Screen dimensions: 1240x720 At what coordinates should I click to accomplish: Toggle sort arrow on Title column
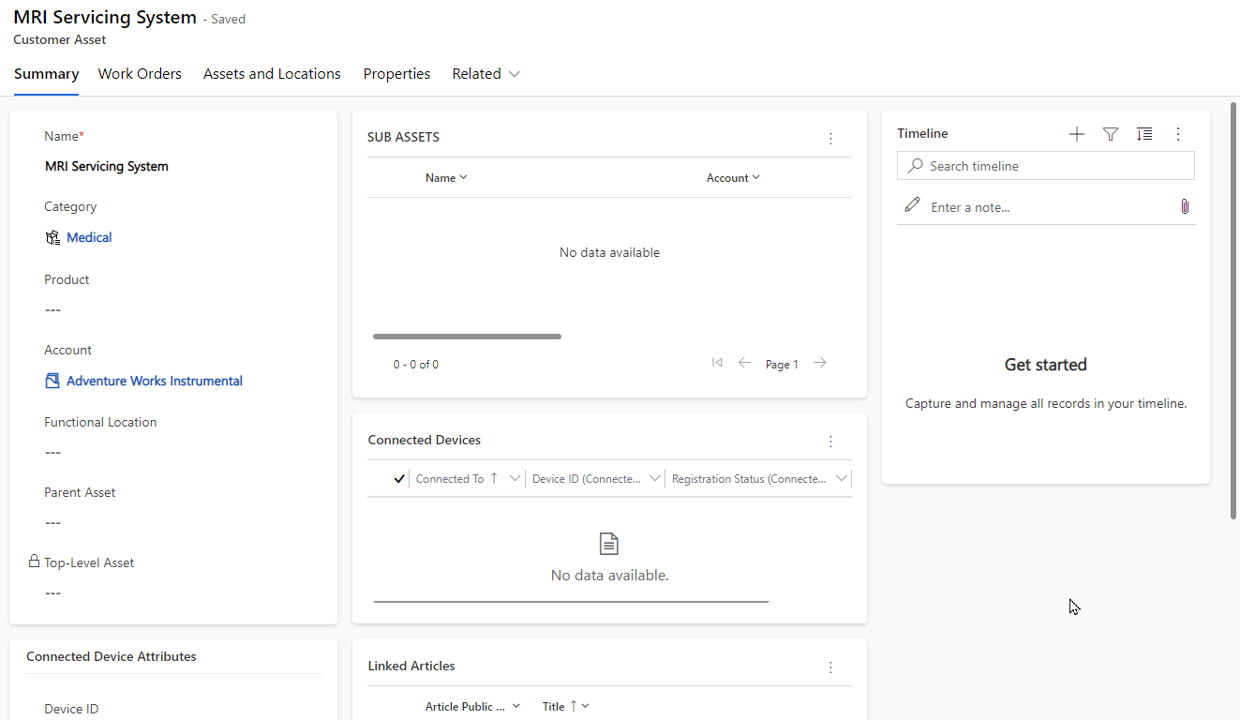[573, 706]
